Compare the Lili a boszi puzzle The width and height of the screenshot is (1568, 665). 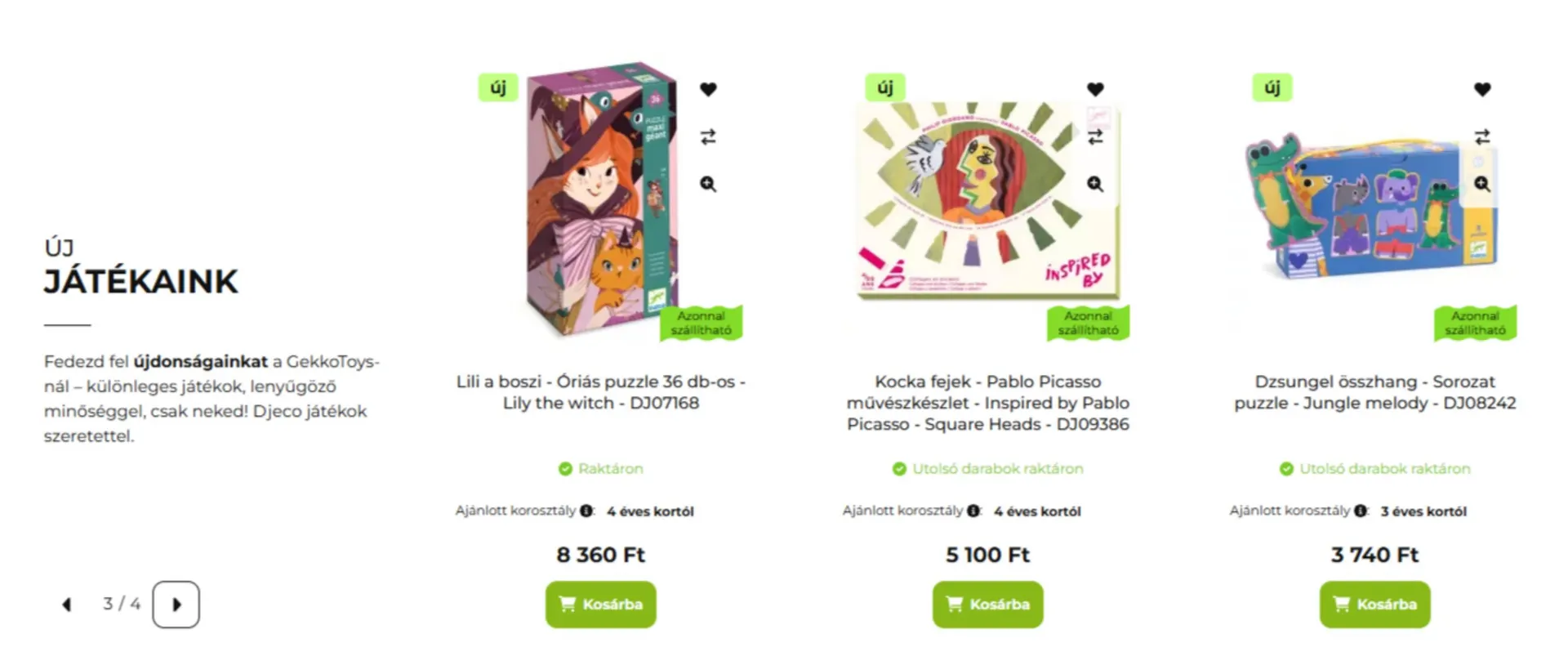coord(708,136)
